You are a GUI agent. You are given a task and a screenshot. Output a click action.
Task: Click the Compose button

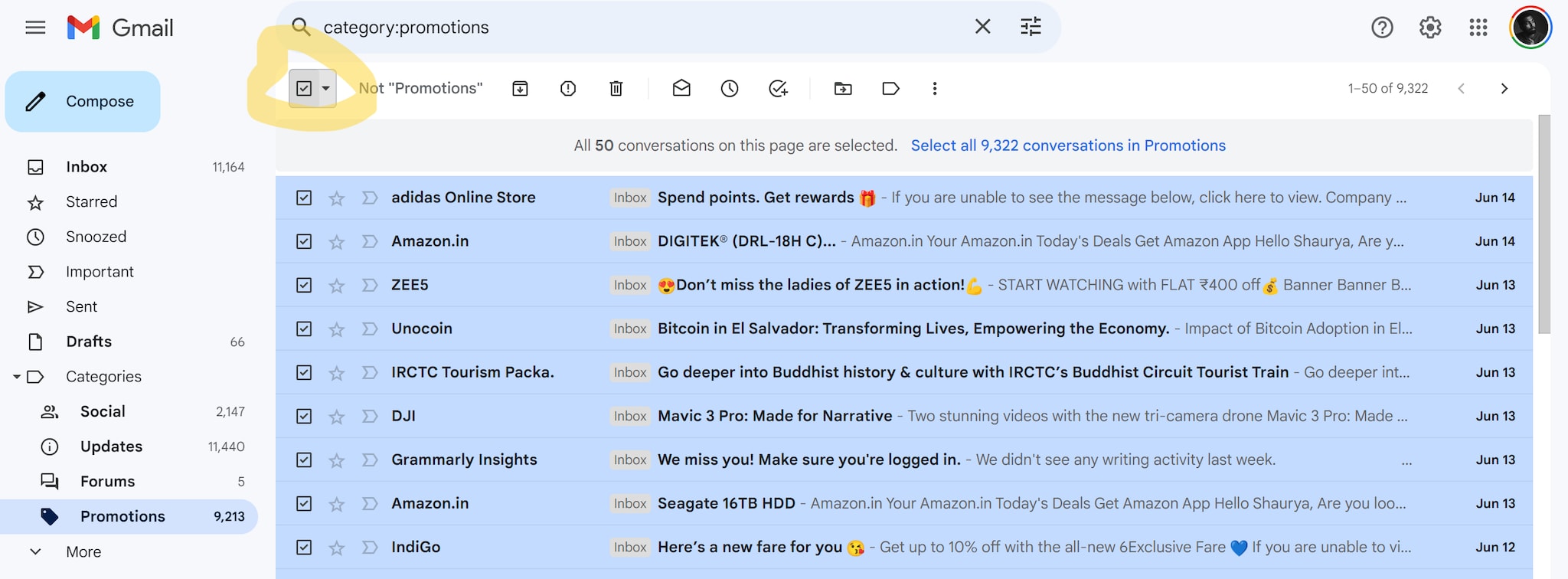point(83,101)
